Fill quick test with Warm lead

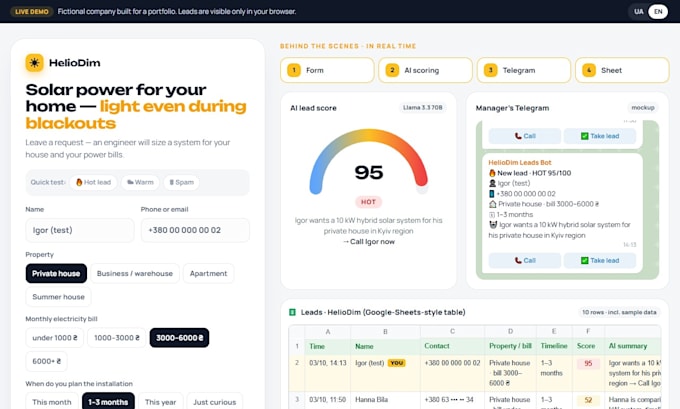click(x=140, y=183)
